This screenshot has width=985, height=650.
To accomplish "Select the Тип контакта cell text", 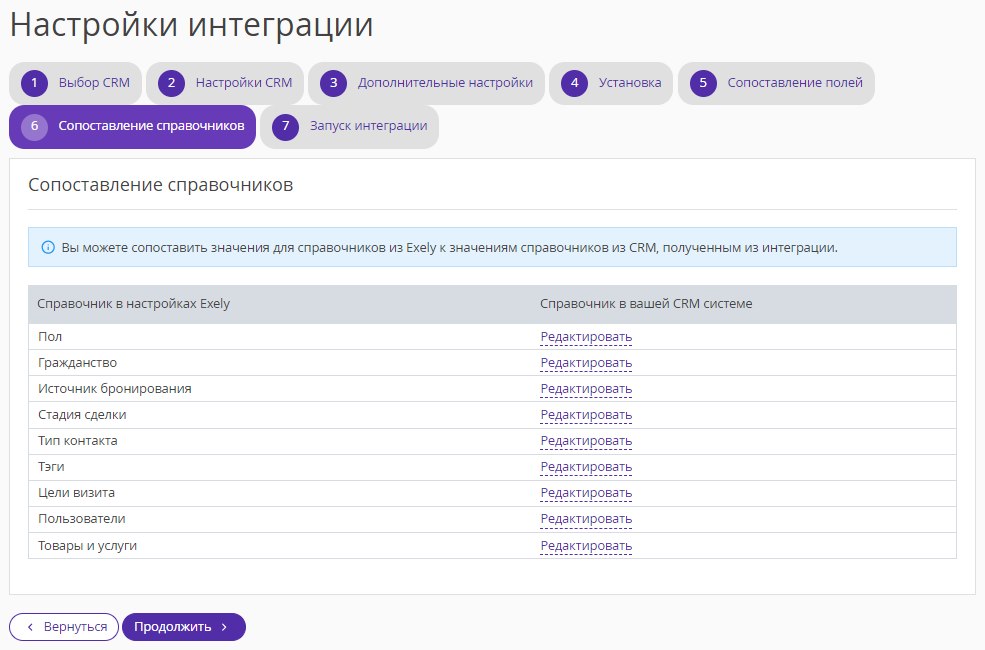I will 78,441.
